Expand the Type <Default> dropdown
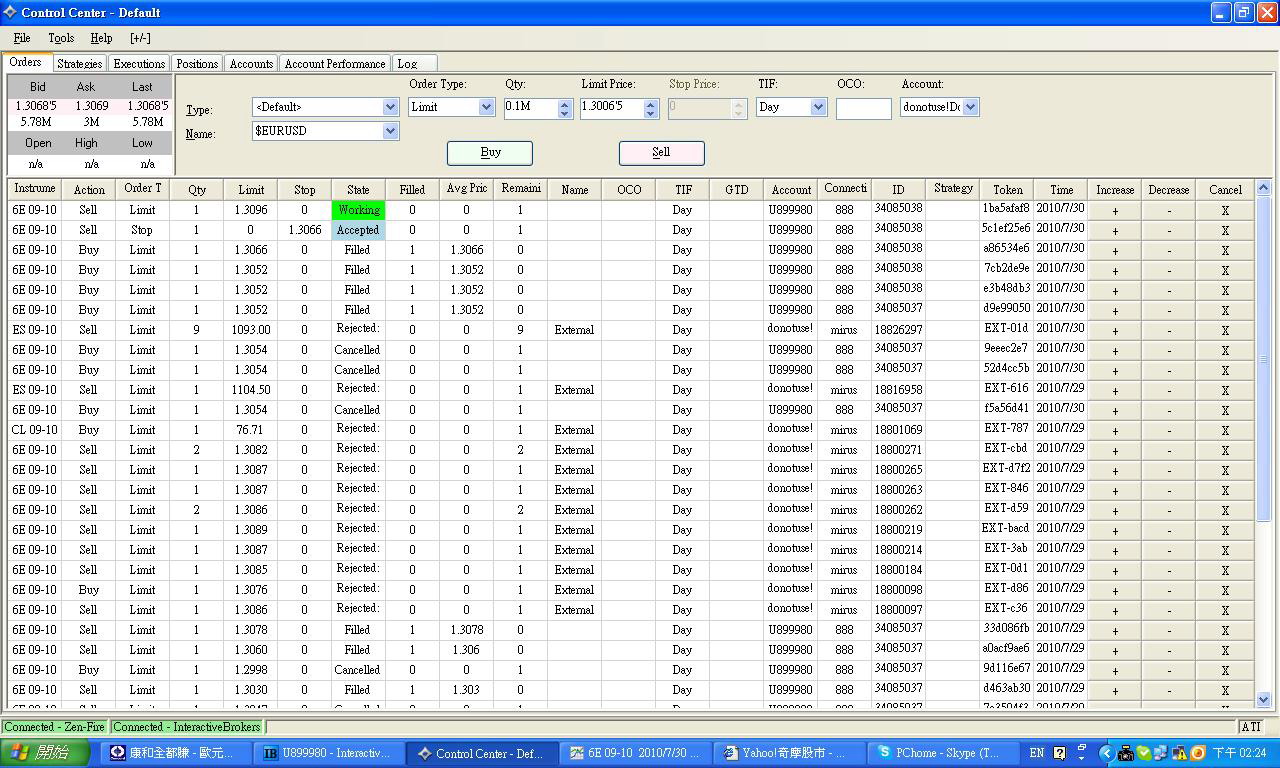Image resolution: width=1280 pixels, height=768 pixels. pyautogui.click(x=390, y=107)
